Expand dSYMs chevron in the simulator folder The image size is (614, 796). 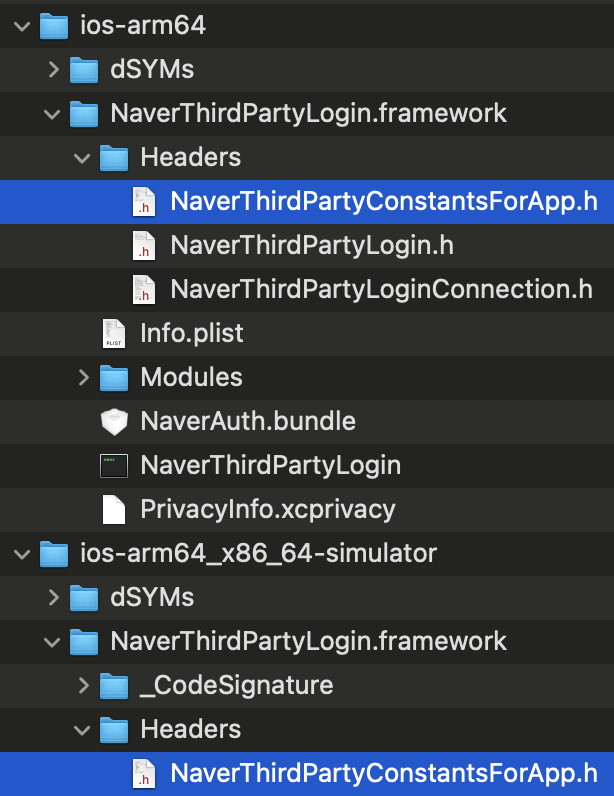pos(53,598)
